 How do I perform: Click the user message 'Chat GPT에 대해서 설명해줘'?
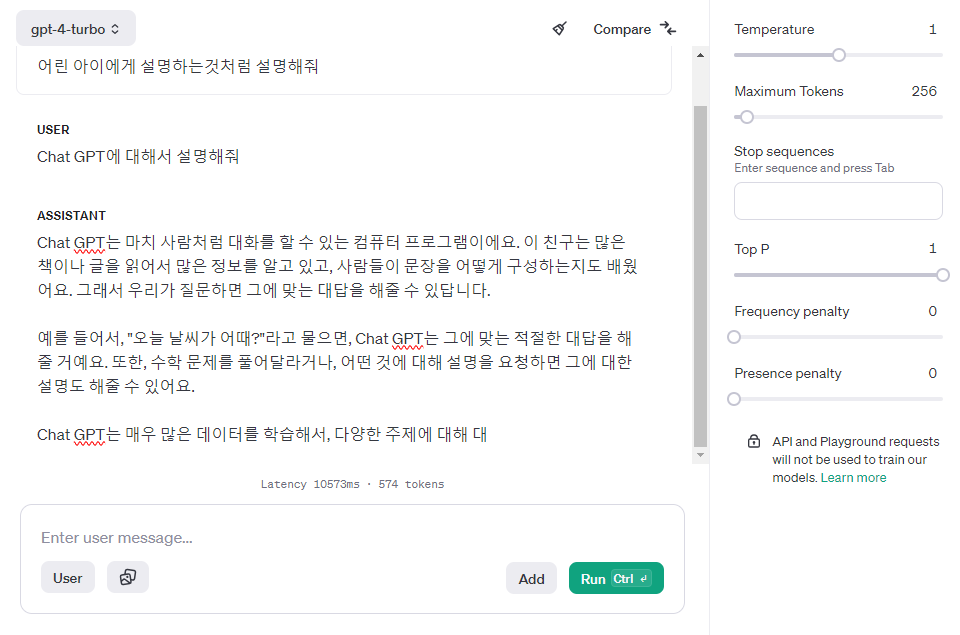(138, 157)
